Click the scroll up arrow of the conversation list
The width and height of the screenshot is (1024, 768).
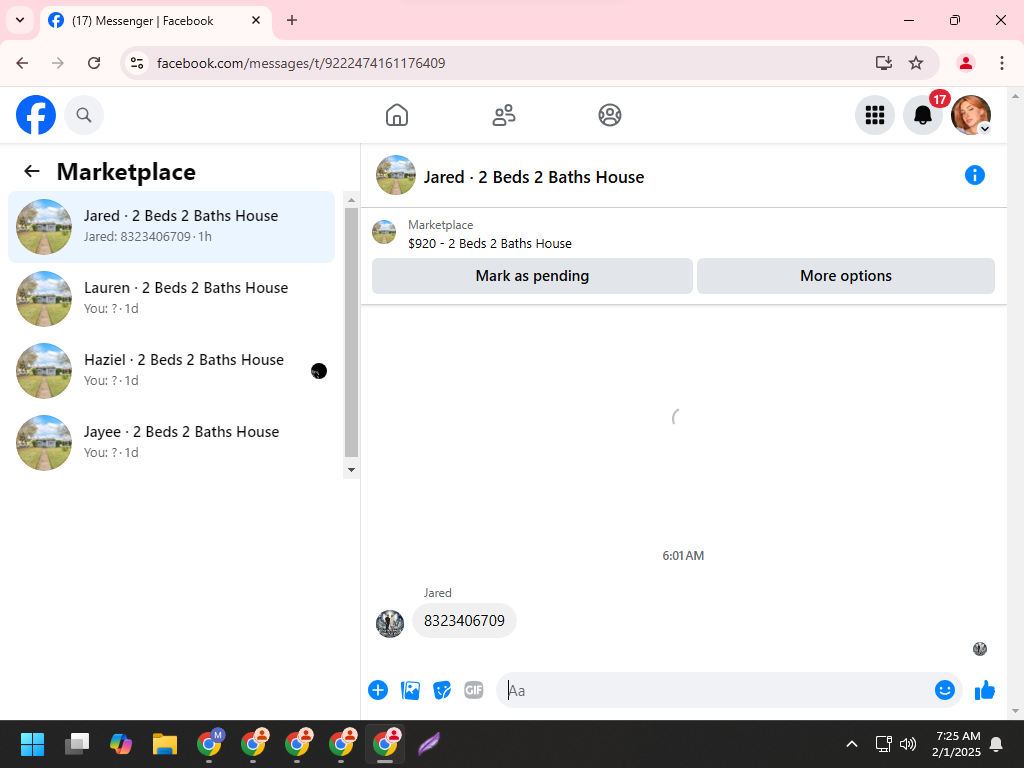tap(351, 200)
